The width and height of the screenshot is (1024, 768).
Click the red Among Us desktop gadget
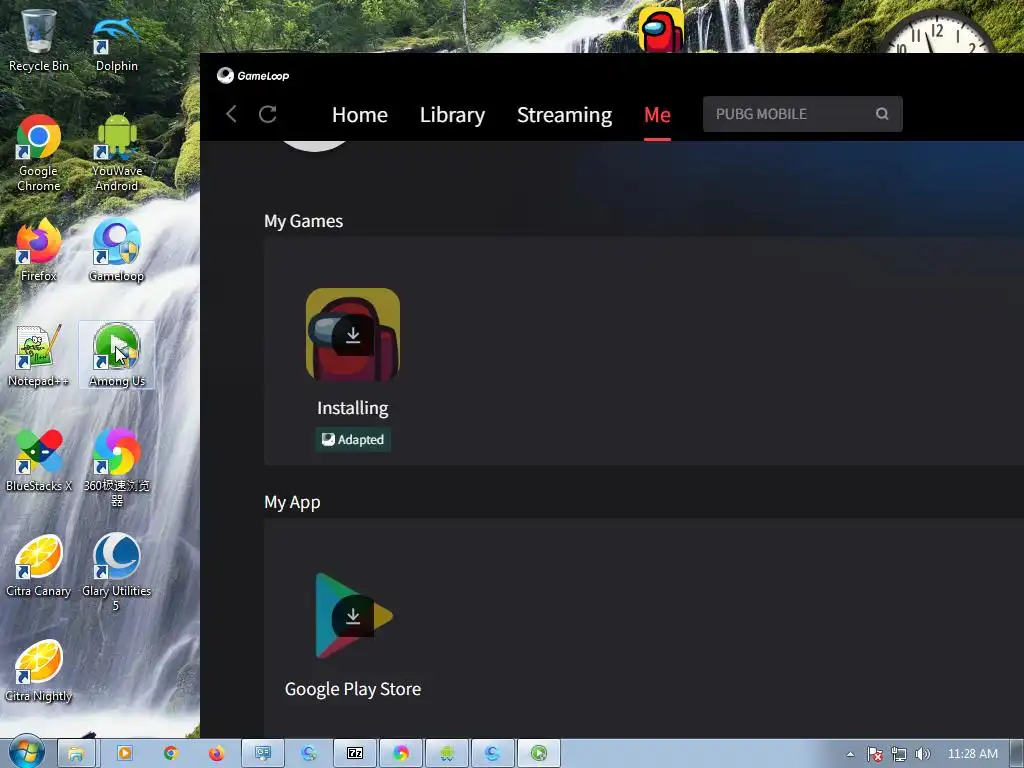coord(660,29)
